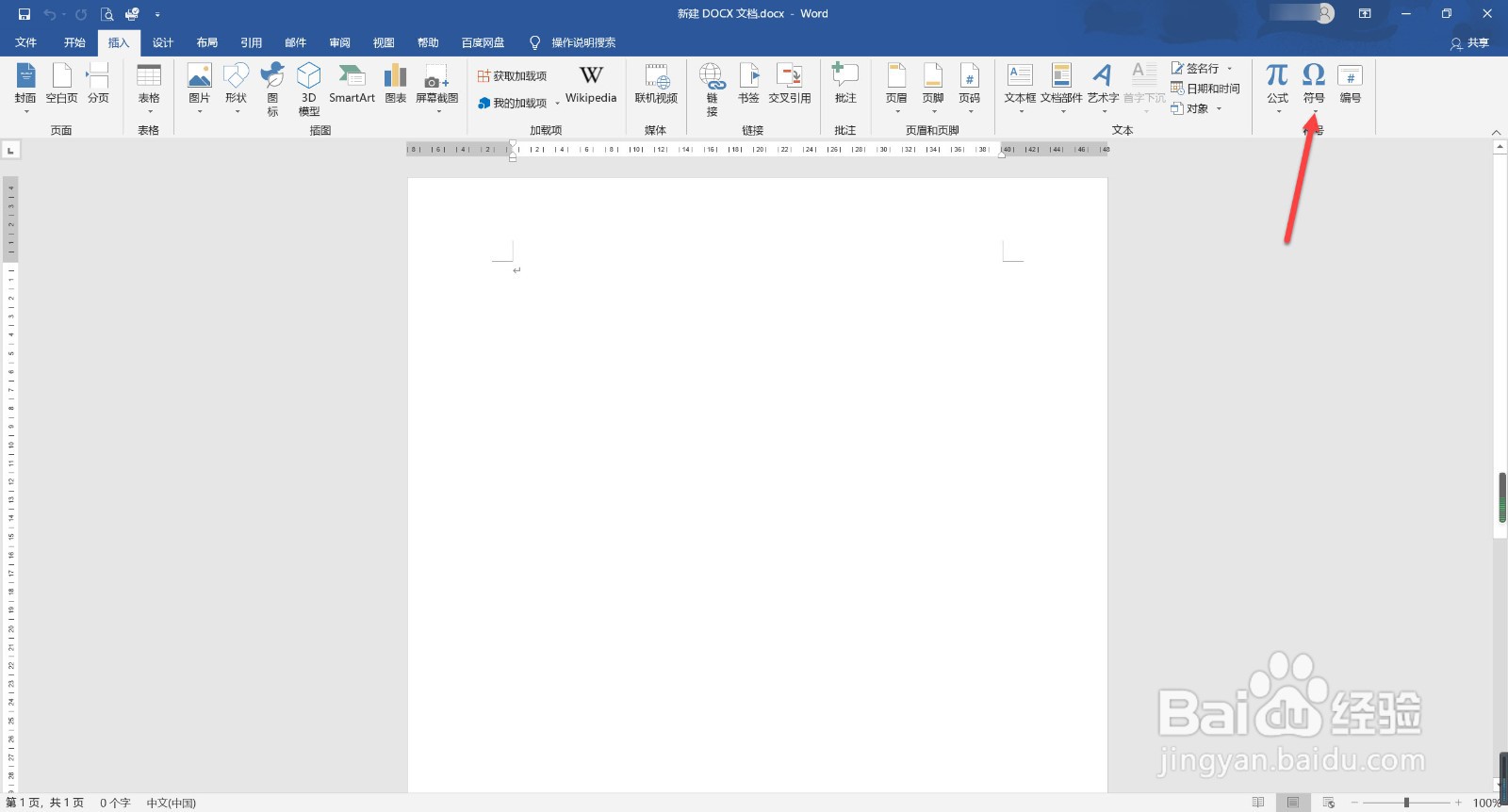Screen dimensions: 1508x812
Task: Open the Customize Quick Access Toolbar dropdown
Action: coord(157,14)
